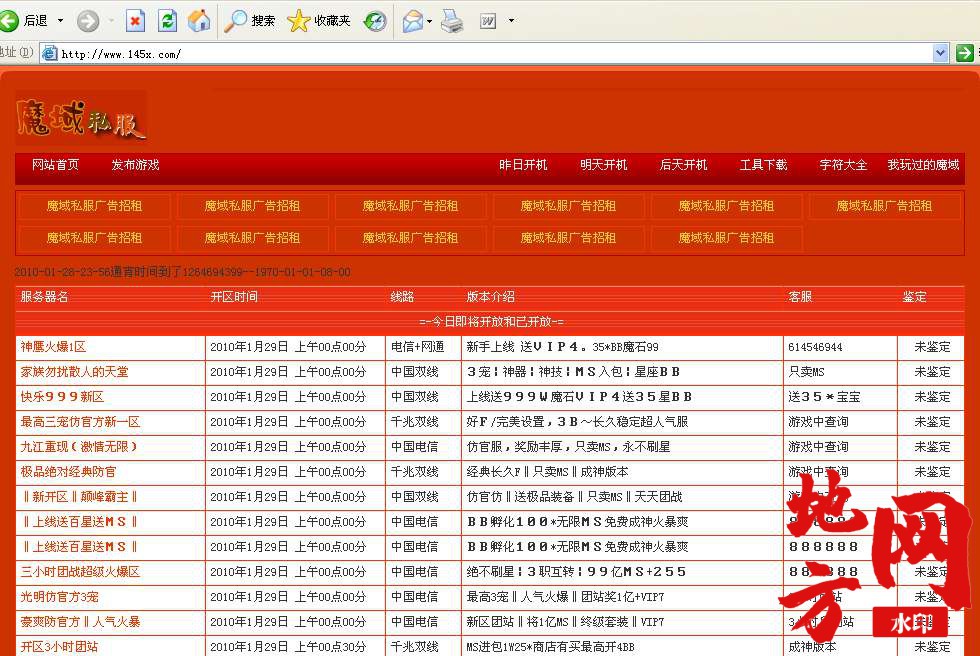Open the address bar dropdown list
The height and width of the screenshot is (656, 980).
[x=940, y=54]
